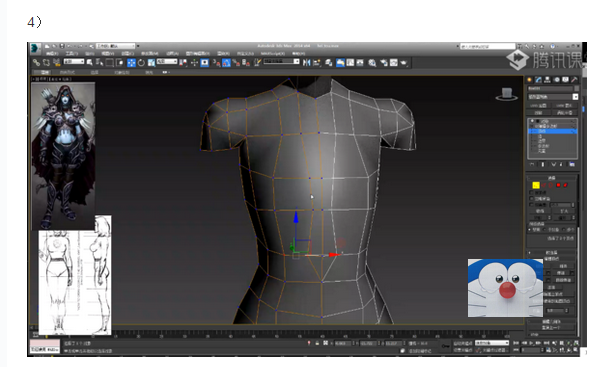The image size is (593, 367).
Task: Open the Select by Name dialog
Action: (x=99, y=62)
